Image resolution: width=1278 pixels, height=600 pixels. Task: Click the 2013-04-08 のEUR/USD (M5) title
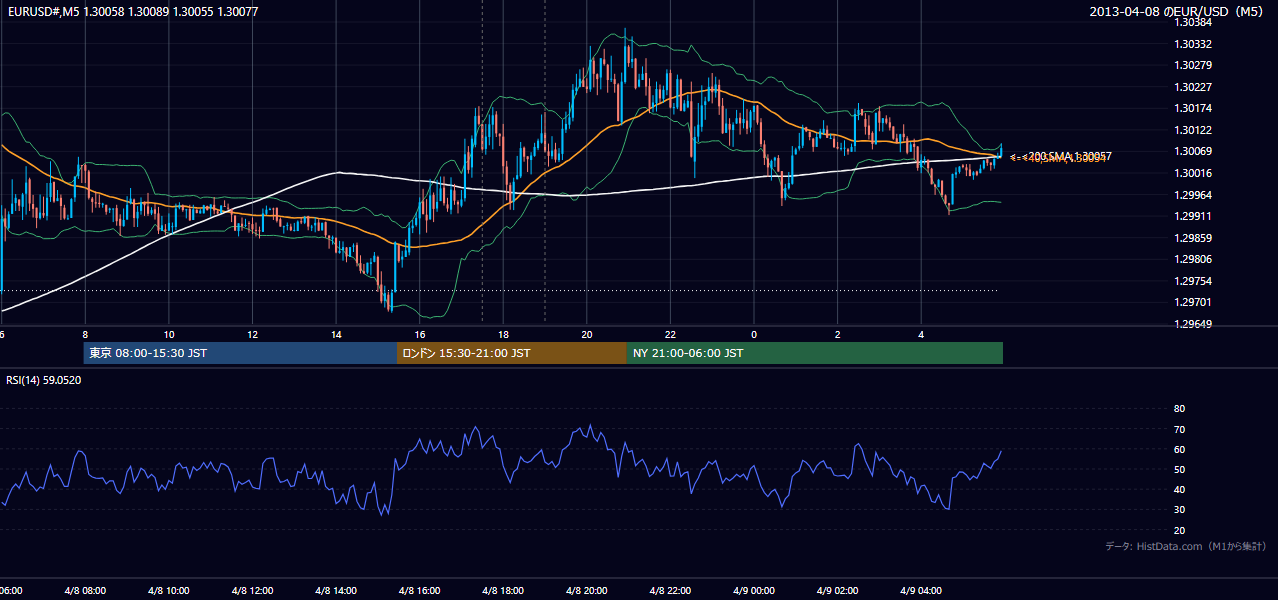(1178, 12)
